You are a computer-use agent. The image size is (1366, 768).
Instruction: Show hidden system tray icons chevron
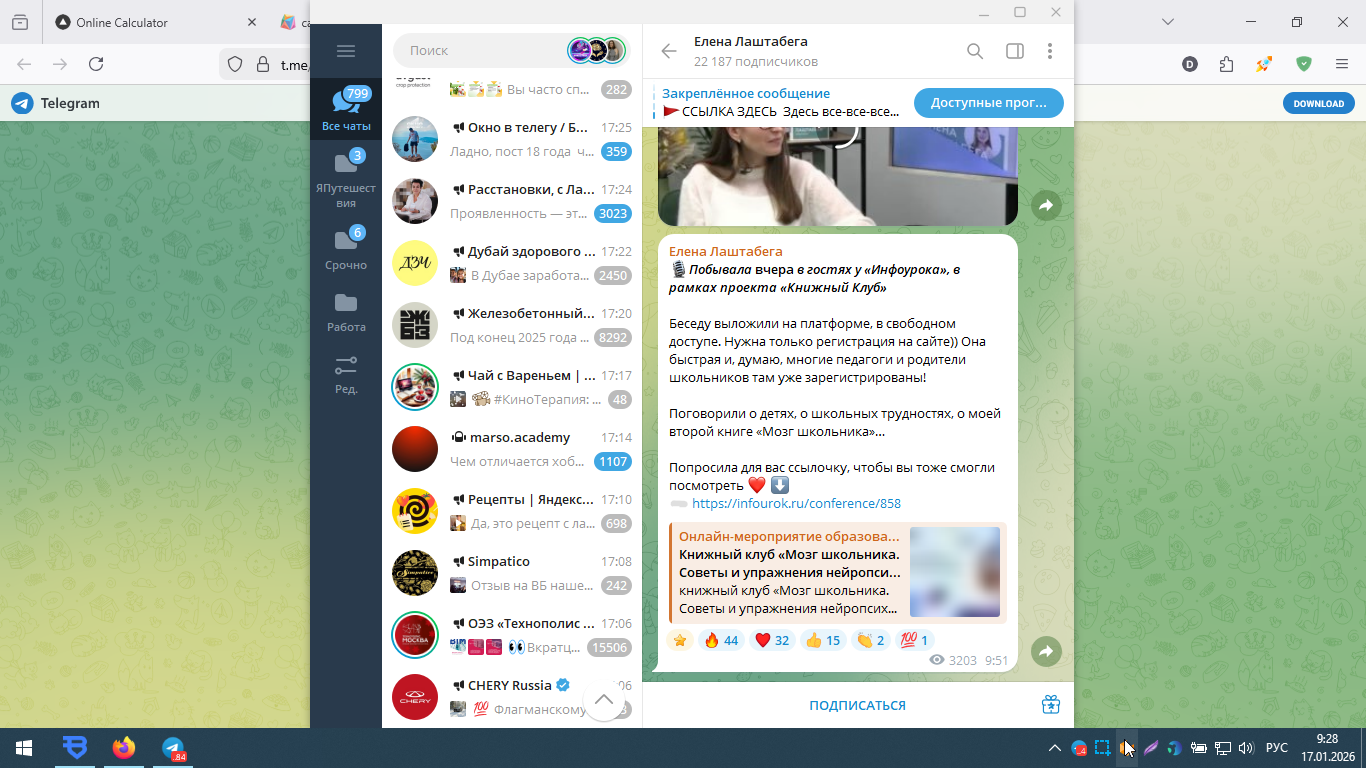click(x=1055, y=748)
